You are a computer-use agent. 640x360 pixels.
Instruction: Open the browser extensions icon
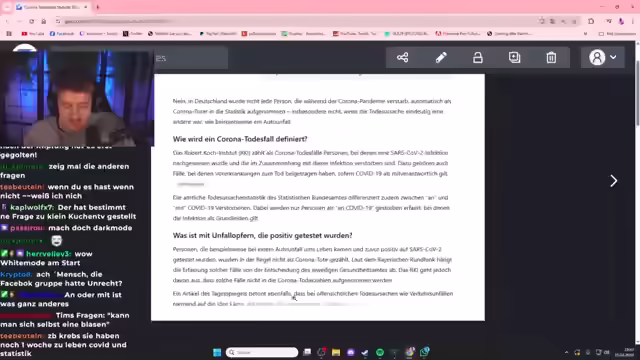pyautogui.click(x=591, y=21)
